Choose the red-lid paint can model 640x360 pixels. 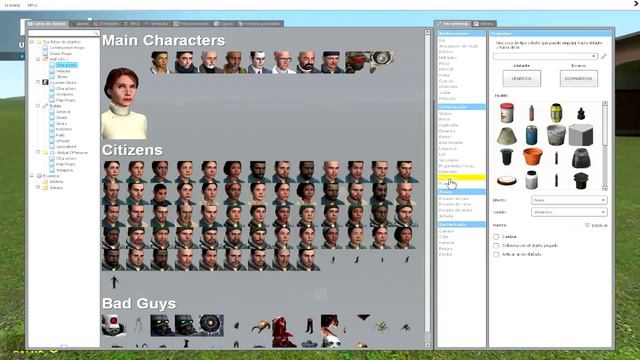(507, 113)
